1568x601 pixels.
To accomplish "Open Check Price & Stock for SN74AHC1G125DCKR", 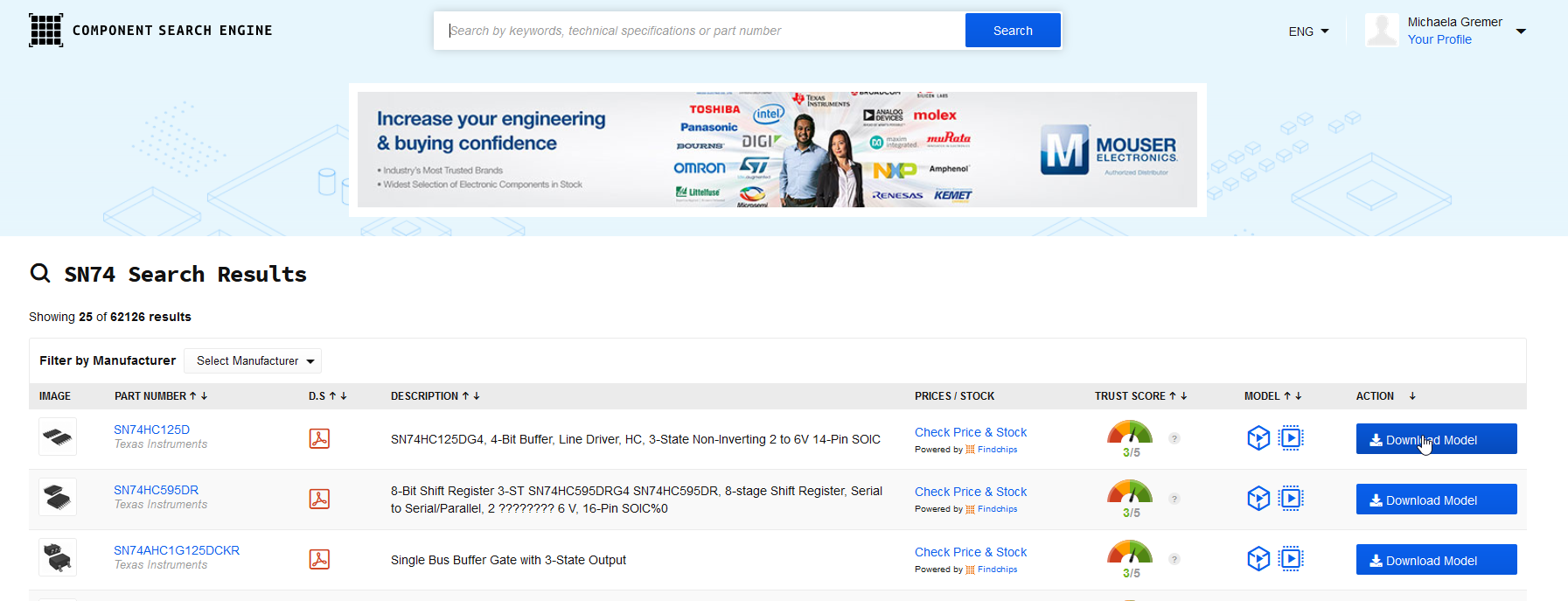I will [971, 552].
